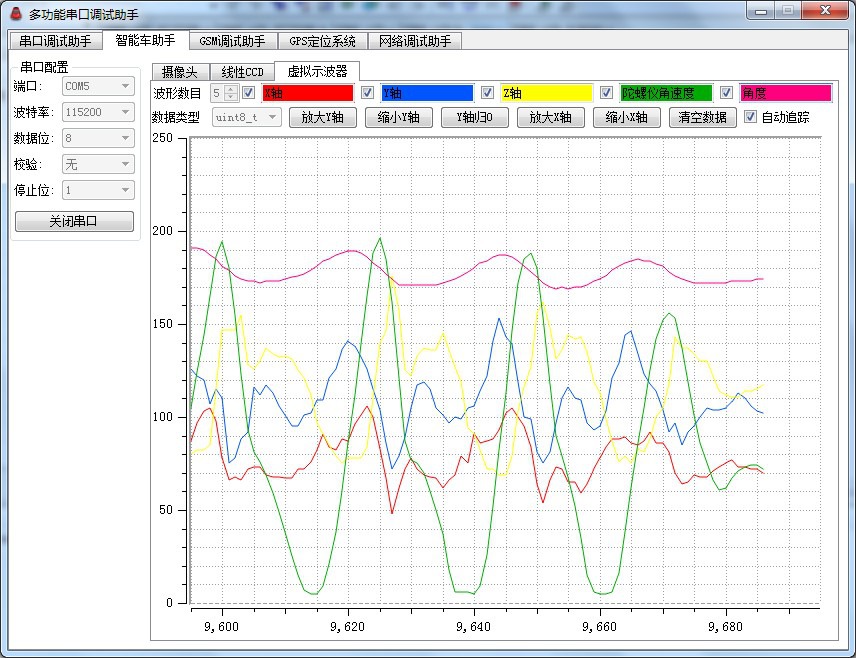The width and height of the screenshot is (856, 658).
Task: Click the 缩小Y轴 button
Action: [x=399, y=117]
